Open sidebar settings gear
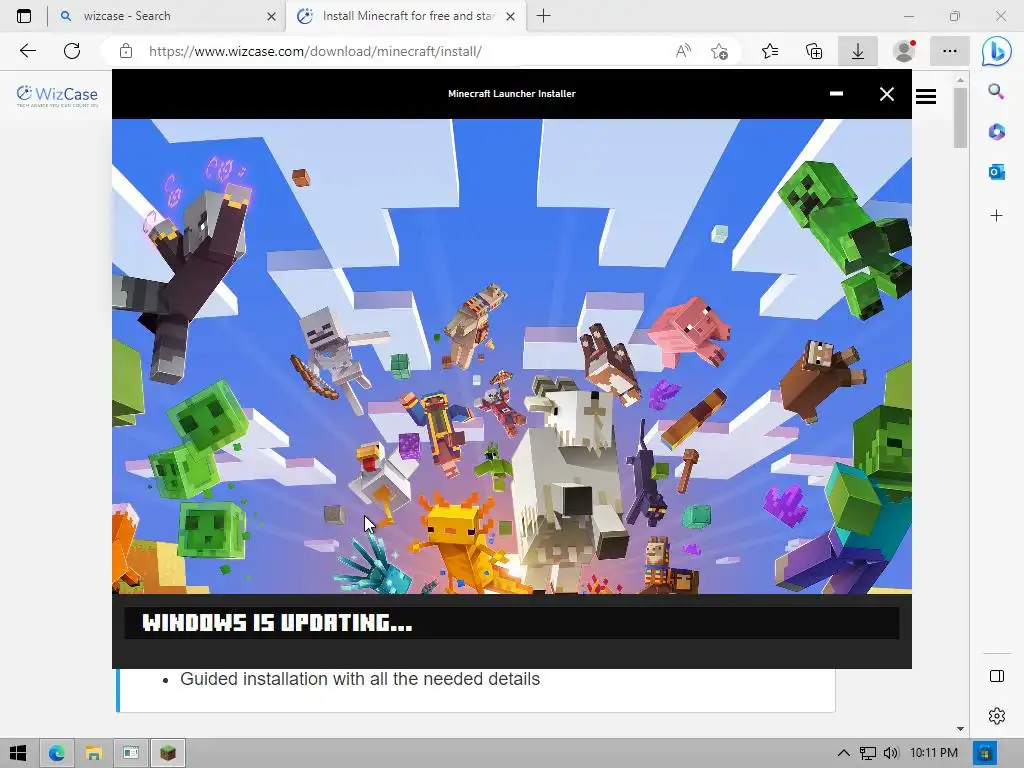This screenshot has width=1024, height=768. [997, 716]
